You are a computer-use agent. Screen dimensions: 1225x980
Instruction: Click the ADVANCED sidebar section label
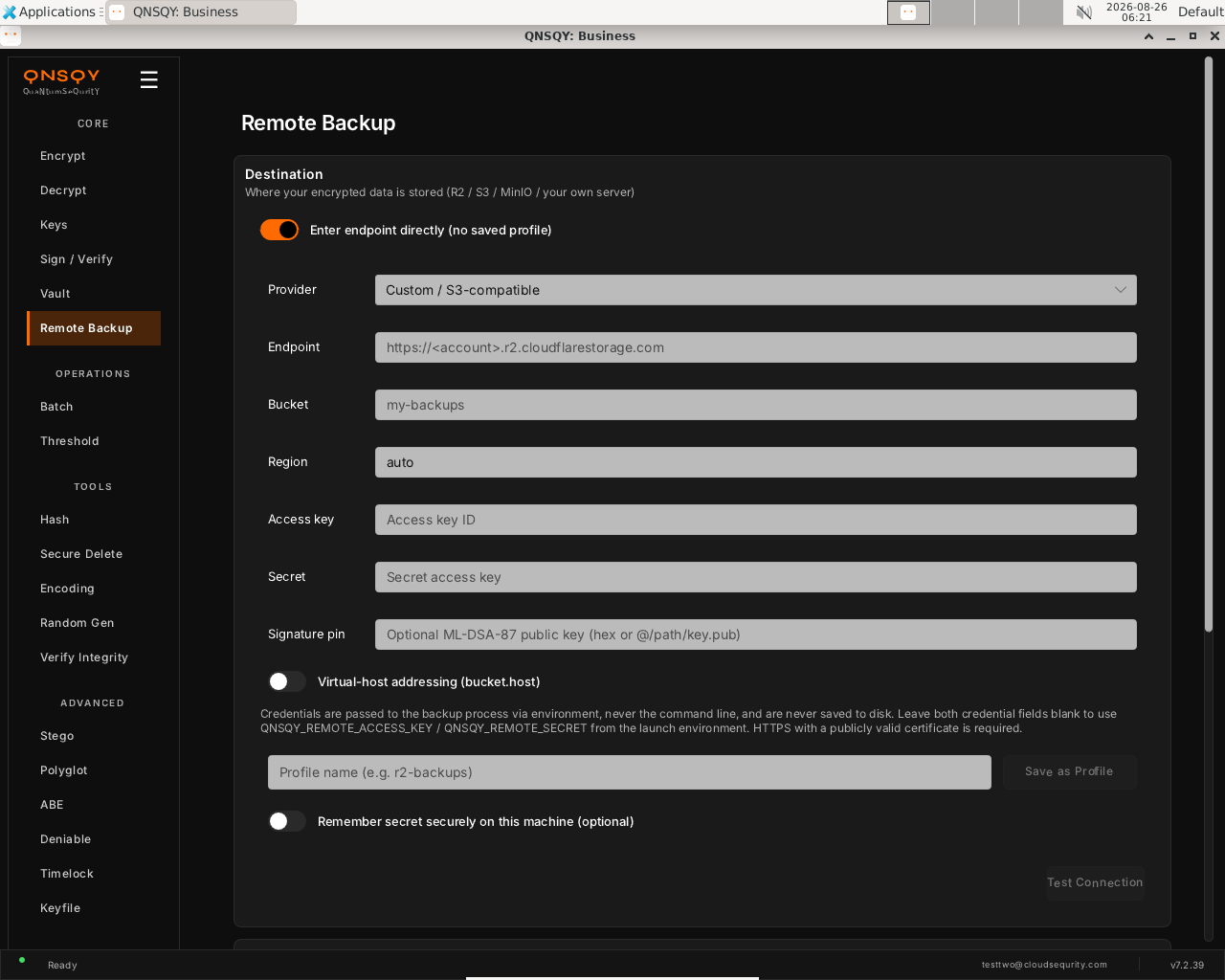[x=93, y=702]
